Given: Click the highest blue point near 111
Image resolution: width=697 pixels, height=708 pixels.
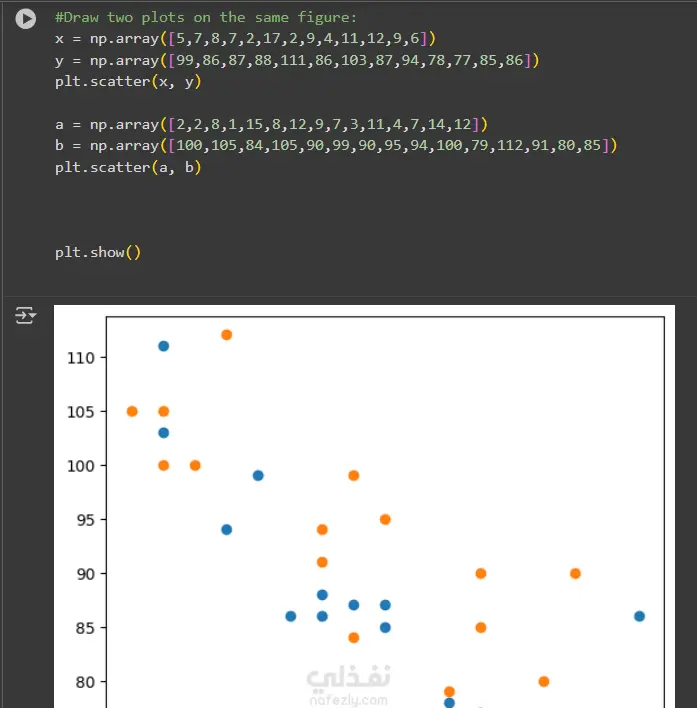Looking at the screenshot, I should coord(164,346).
